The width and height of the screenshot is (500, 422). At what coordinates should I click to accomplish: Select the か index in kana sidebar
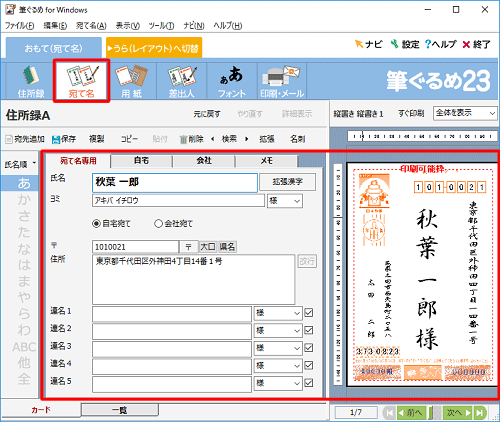pos(24,200)
